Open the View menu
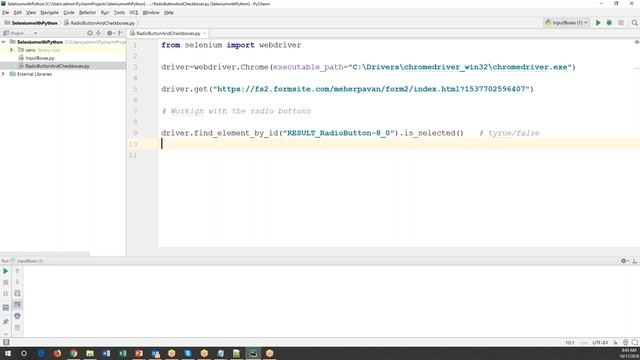 coord(31,13)
